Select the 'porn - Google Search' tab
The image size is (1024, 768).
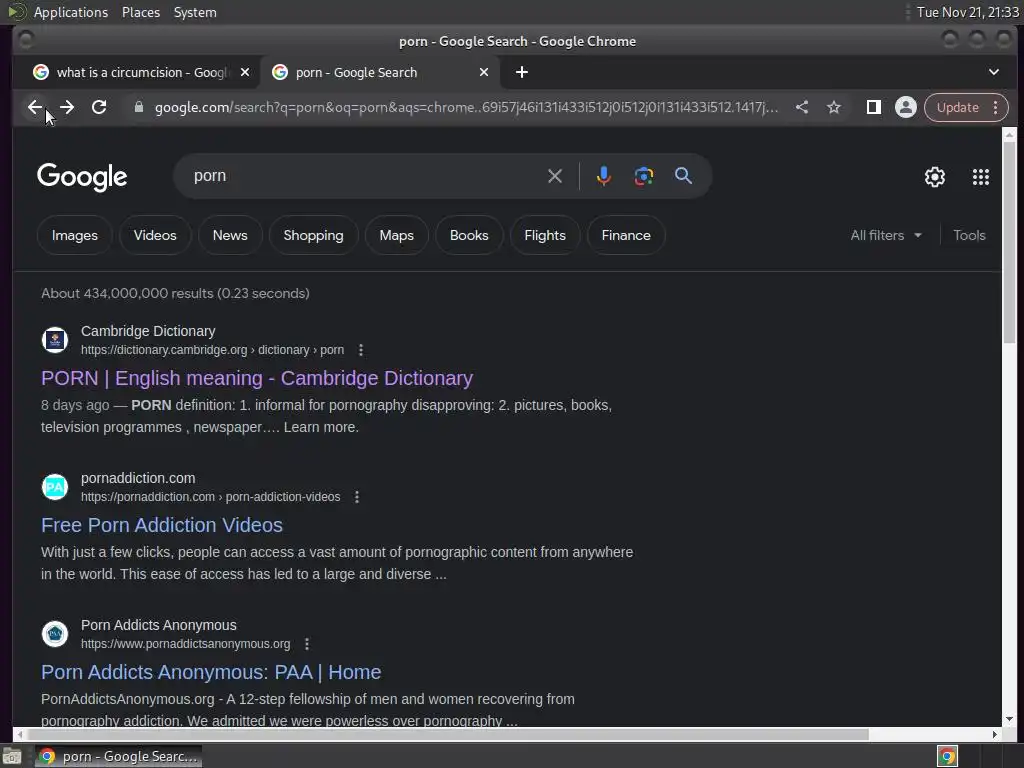tap(380, 72)
